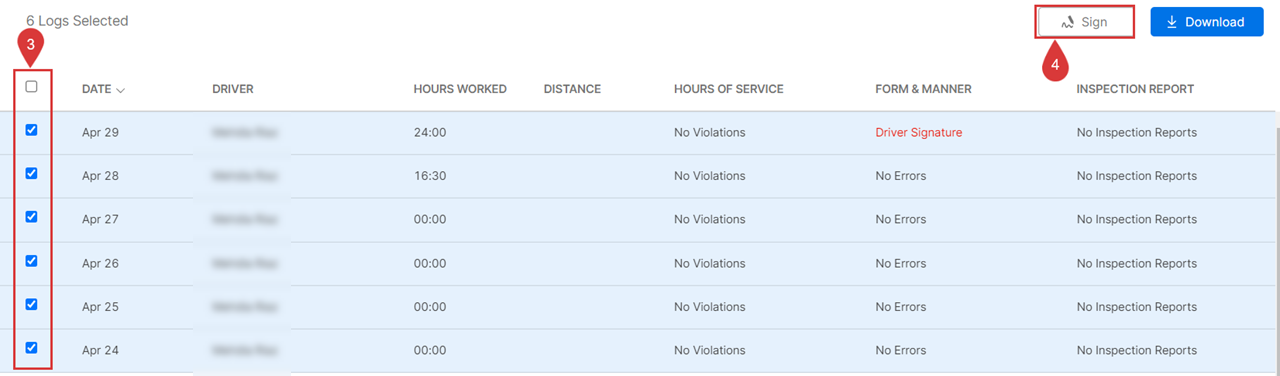Click the INSPECTION REPORT column header

coord(1135,89)
